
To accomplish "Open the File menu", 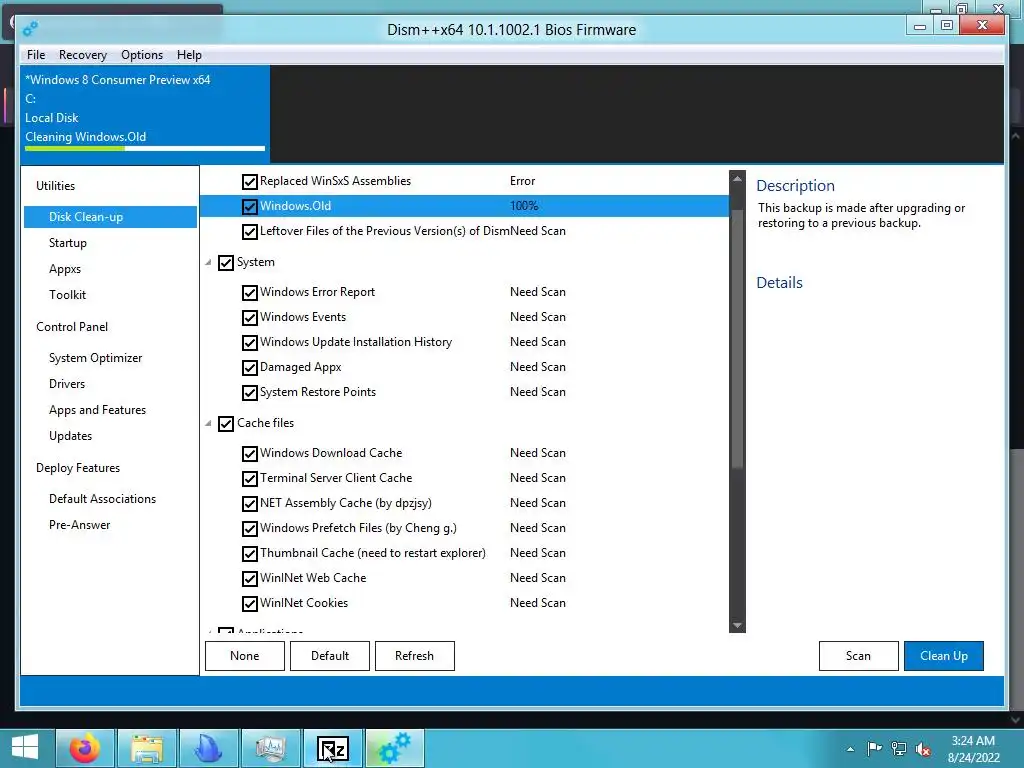I will [36, 55].
